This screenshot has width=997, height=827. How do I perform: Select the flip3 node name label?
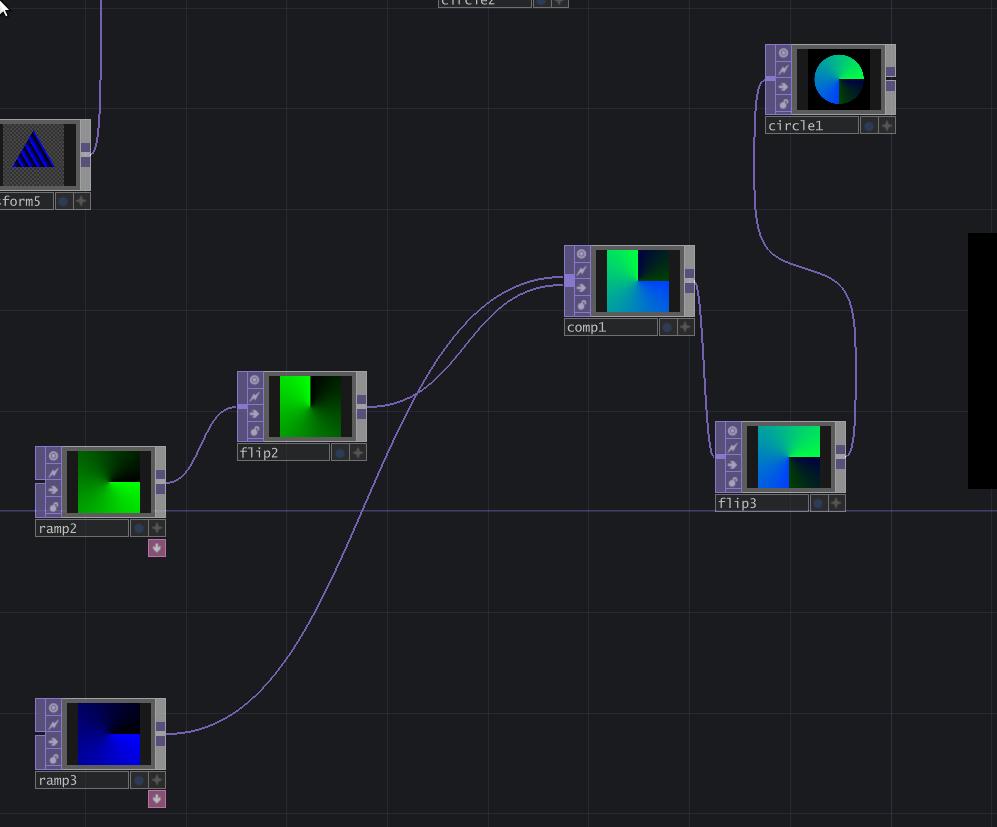(762, 503)
